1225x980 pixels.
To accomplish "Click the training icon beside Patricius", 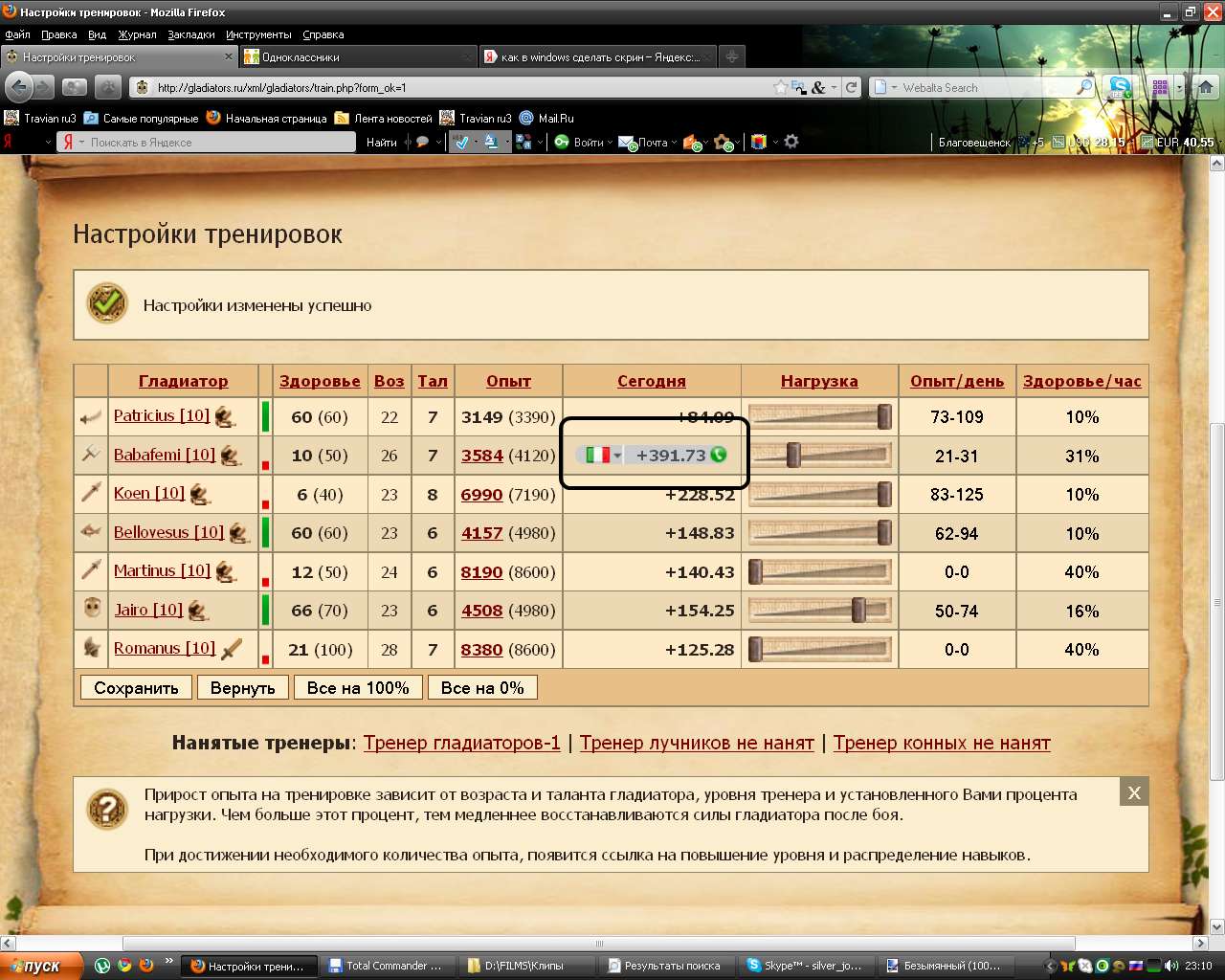I will coord(225,416).
